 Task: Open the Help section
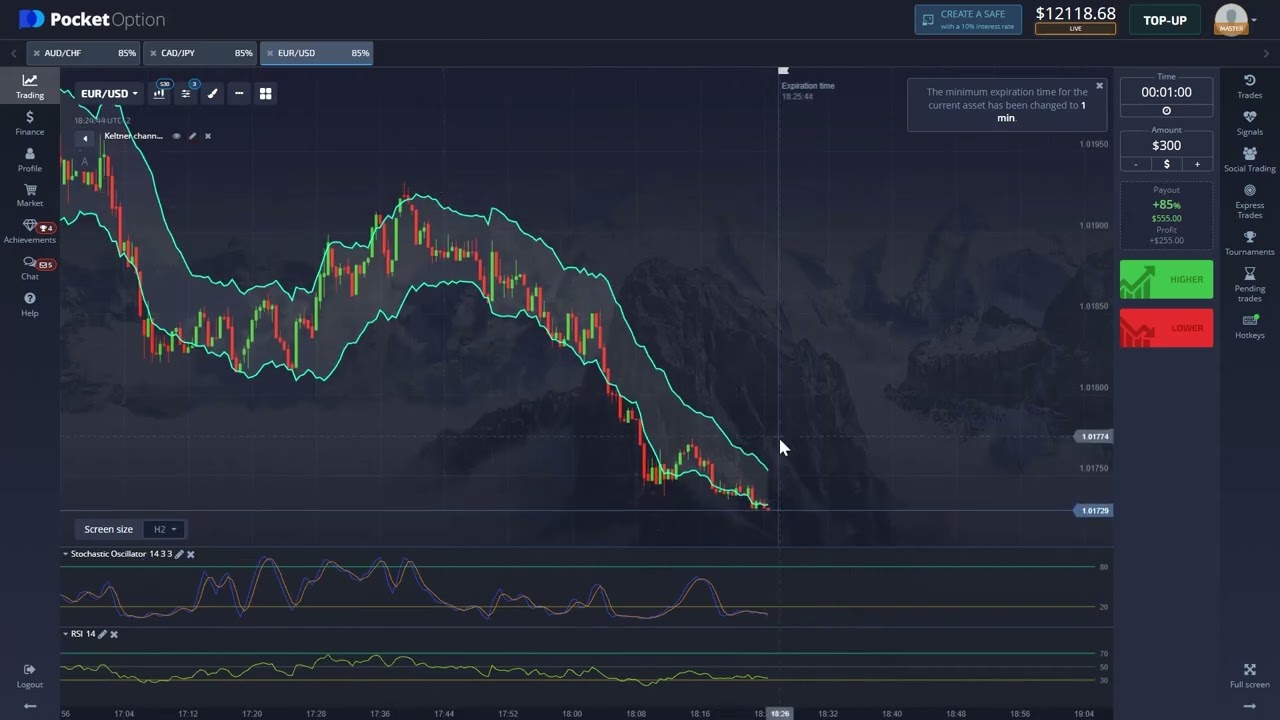(x=29, y=304)
